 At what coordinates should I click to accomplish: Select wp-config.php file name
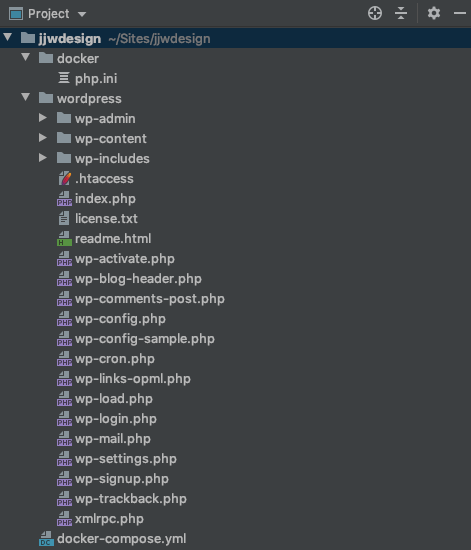click(x=120, y=319)
